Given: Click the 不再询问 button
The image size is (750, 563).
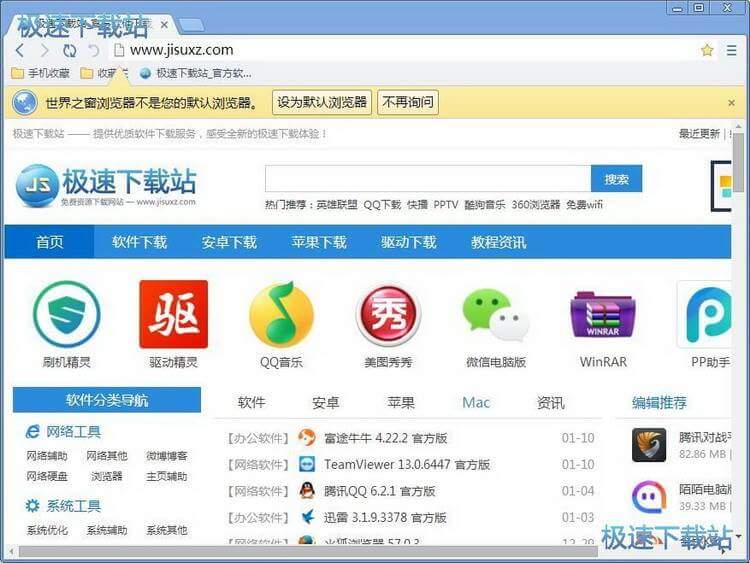Looking at the screenshot, I should [x=408, y=102].
